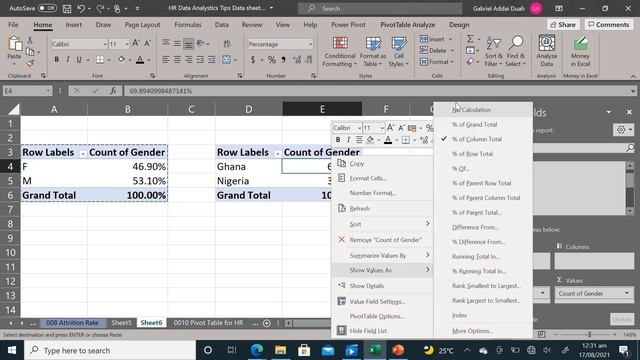Image resolution: width=640 pixels, height=360 pixels.
Task: Toggle Bold formatting in ribbon
Action: [56, 60]
